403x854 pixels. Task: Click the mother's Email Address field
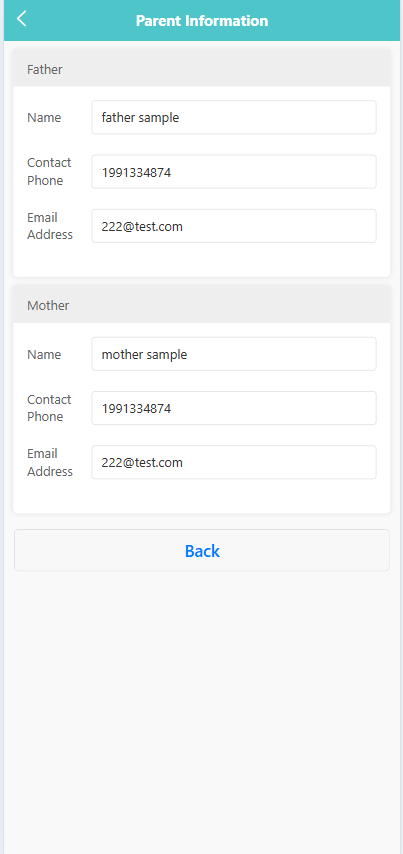point(234,462)
